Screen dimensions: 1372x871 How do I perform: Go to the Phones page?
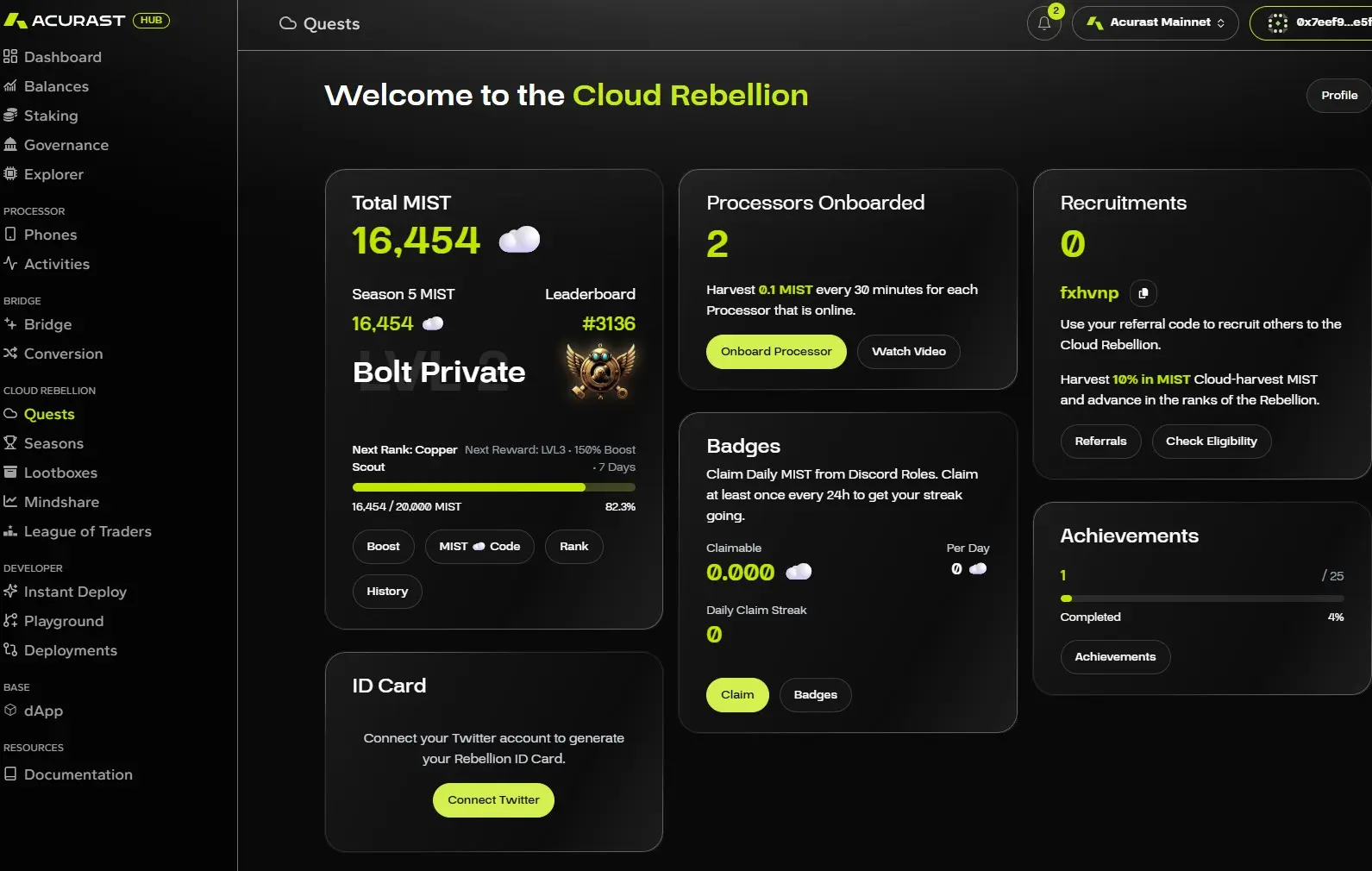click(x=50, y=235)
